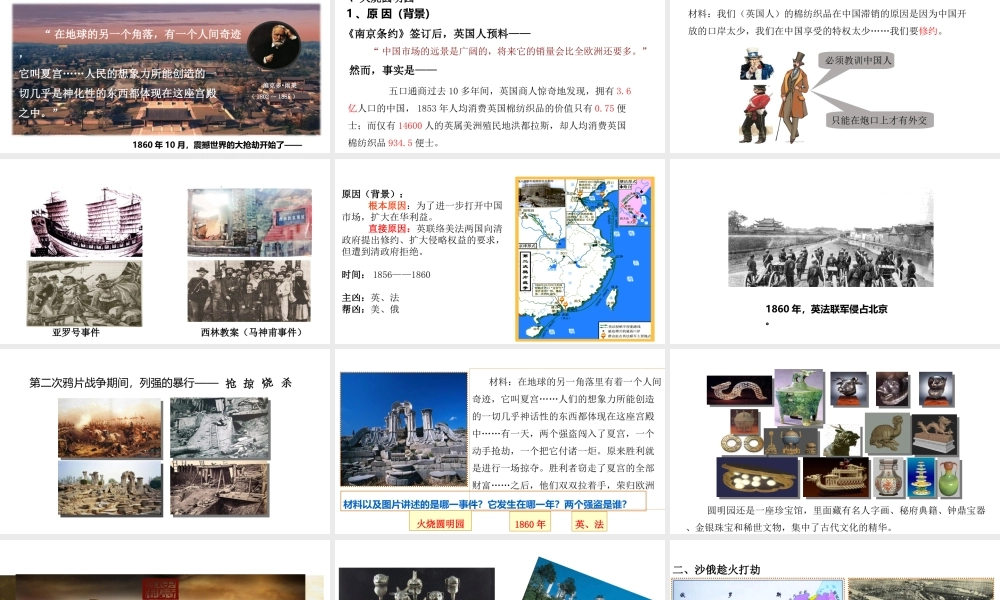This screenshot has width=1000, height=600.
Task: Click the boarding fight illustration above 亚罗号事件
Action: 84,293
